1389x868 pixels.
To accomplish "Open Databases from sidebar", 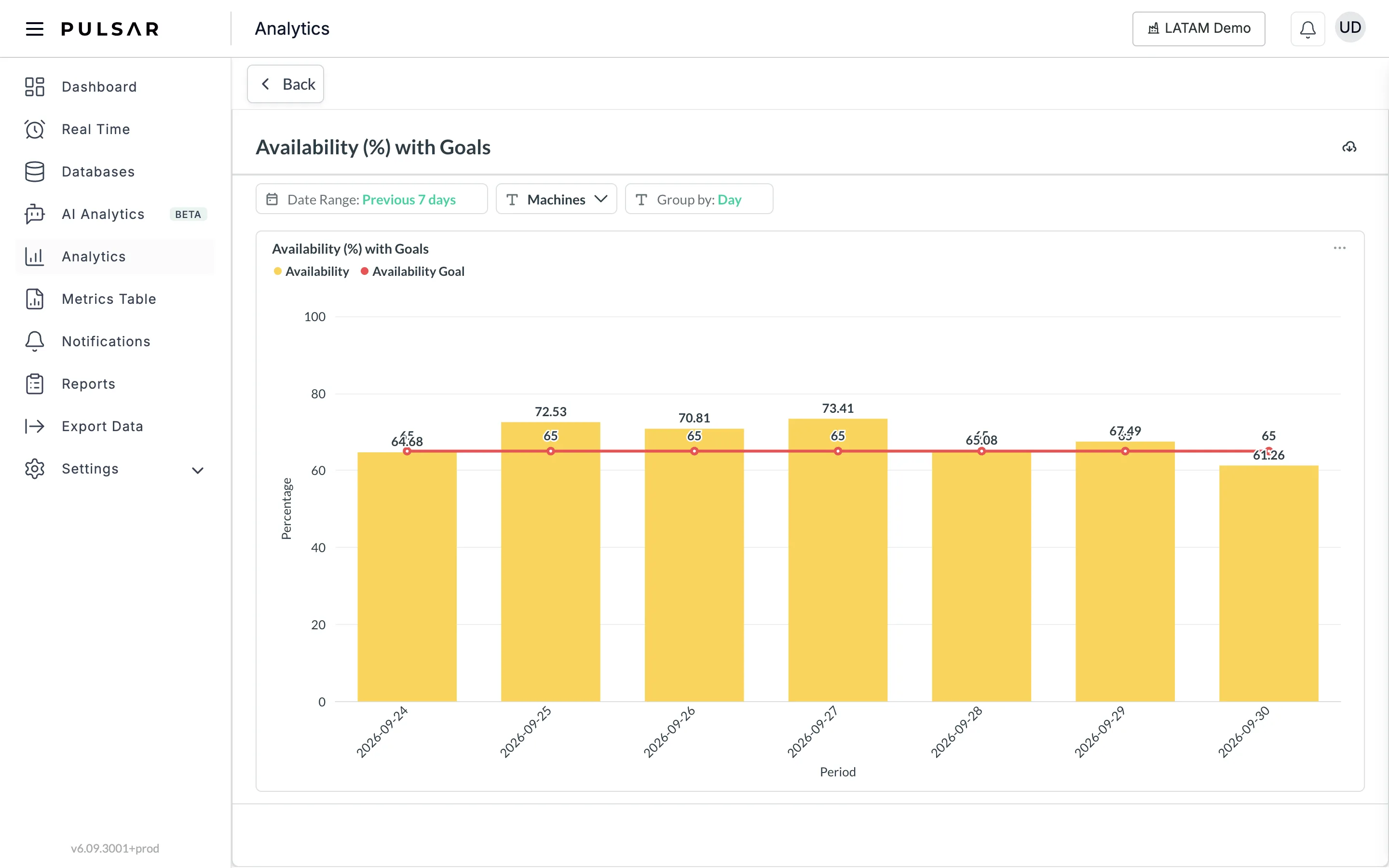I will click(x=115, y=172).
